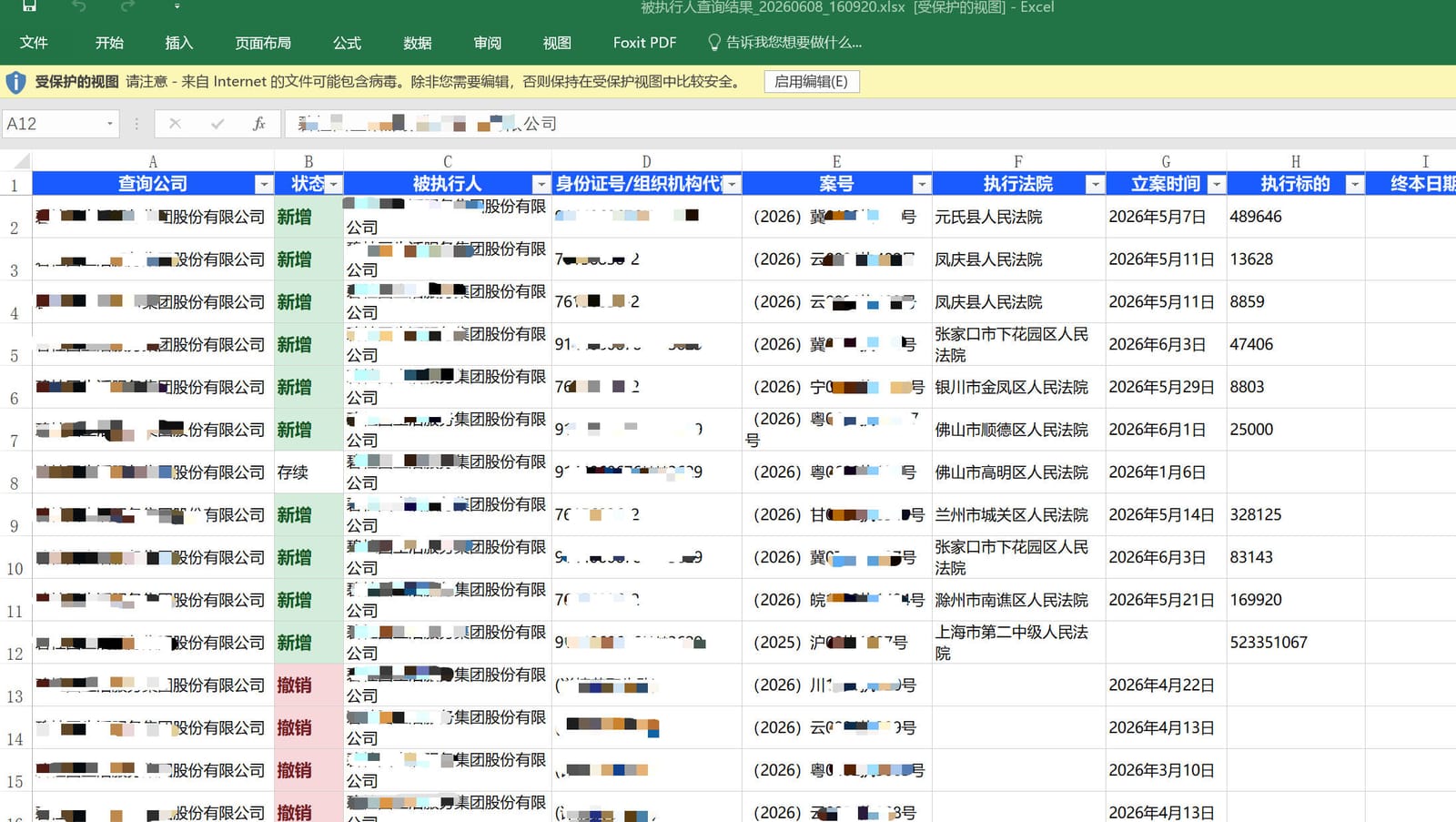Click the 兰州市城关区人民法院 cell

click(x=1018, y=515)
